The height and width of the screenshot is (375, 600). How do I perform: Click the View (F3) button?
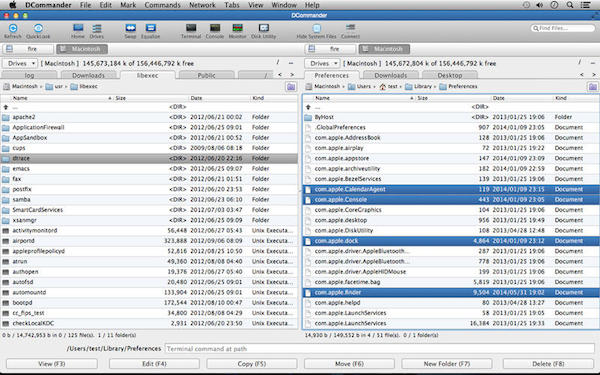pyautogui.click(x=52, y=364)
